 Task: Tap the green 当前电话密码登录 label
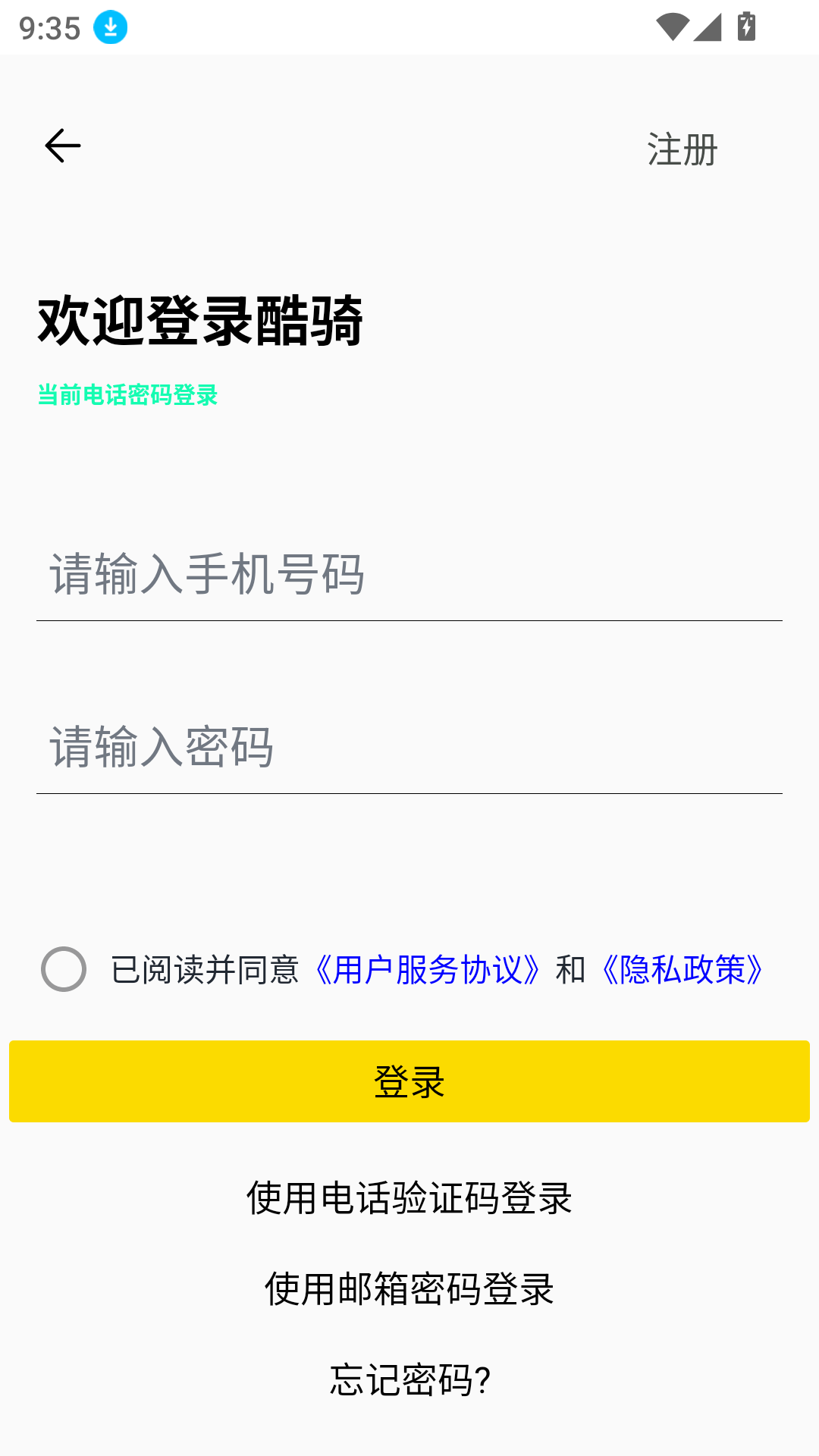click(x=127, y=395)
